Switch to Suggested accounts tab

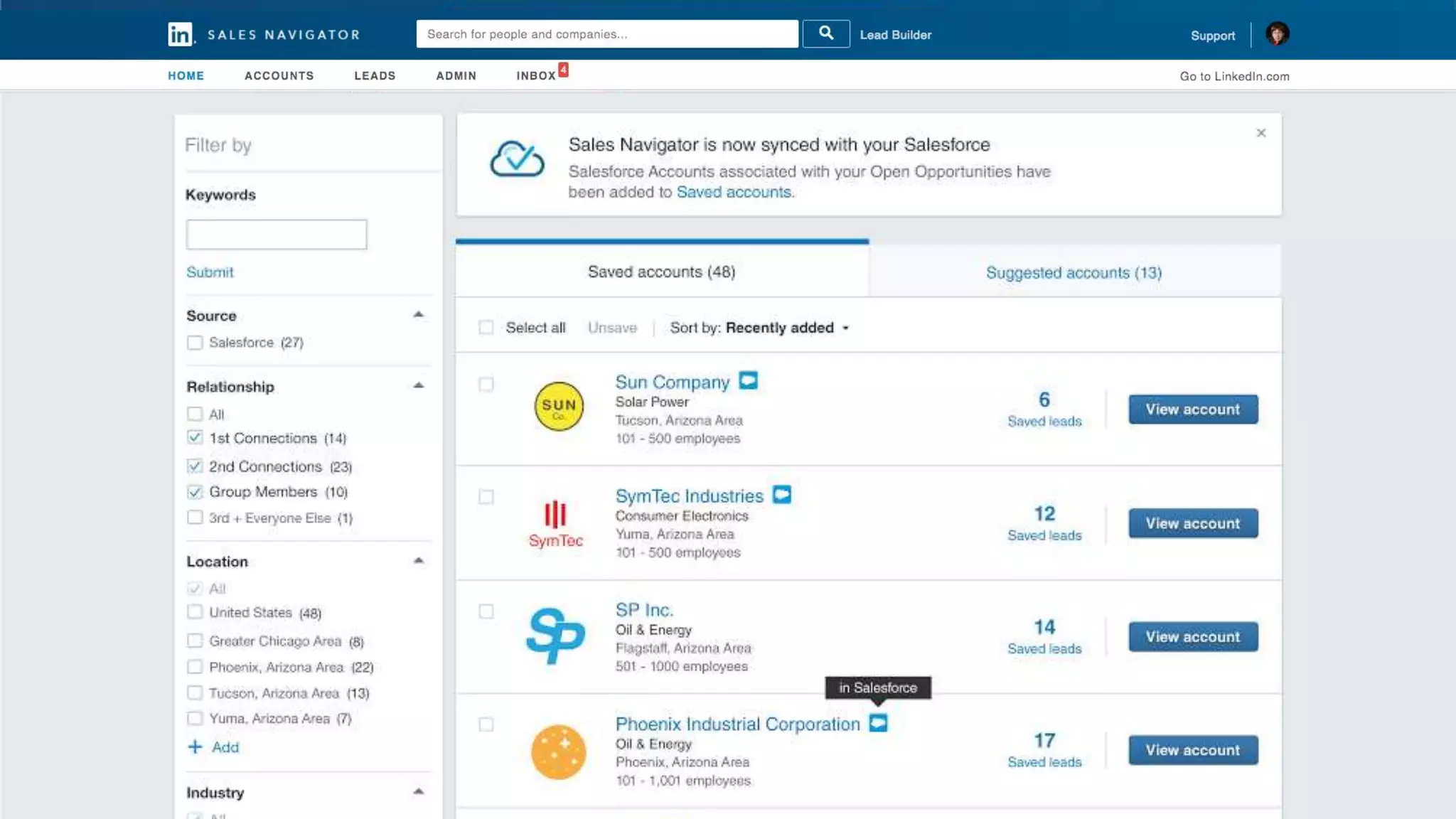[1074, 272]
